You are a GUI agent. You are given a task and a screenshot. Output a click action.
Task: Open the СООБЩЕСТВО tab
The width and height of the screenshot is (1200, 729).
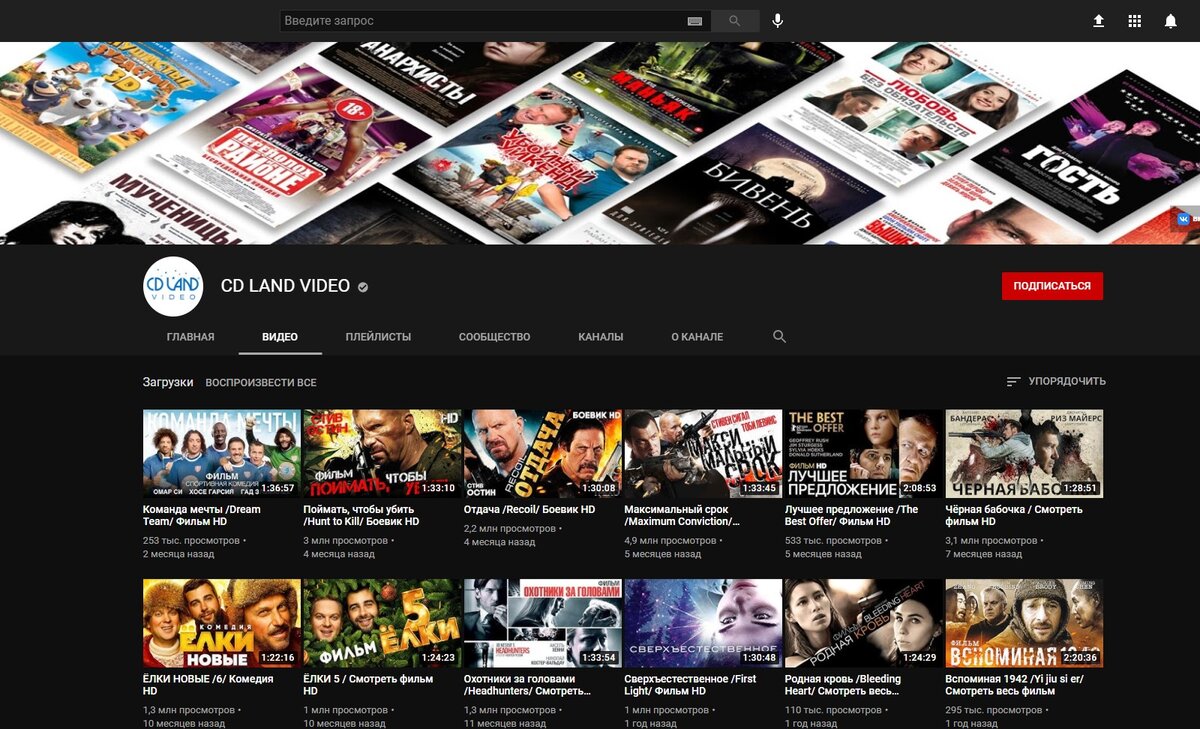pyautogui.click(x=494, y=337)
